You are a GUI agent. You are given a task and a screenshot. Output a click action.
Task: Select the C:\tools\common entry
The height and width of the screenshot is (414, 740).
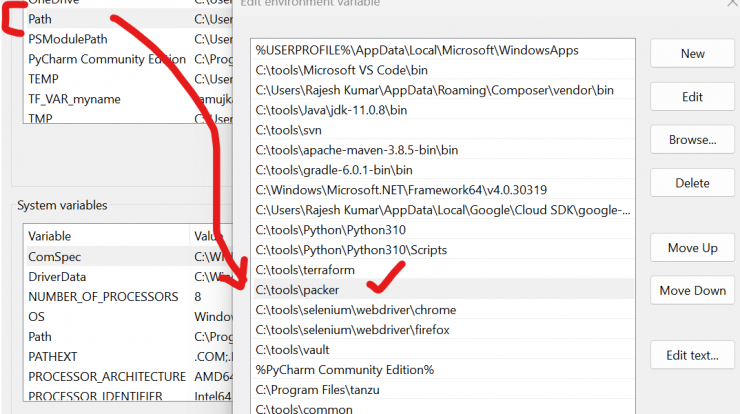[x=443, y=408]
